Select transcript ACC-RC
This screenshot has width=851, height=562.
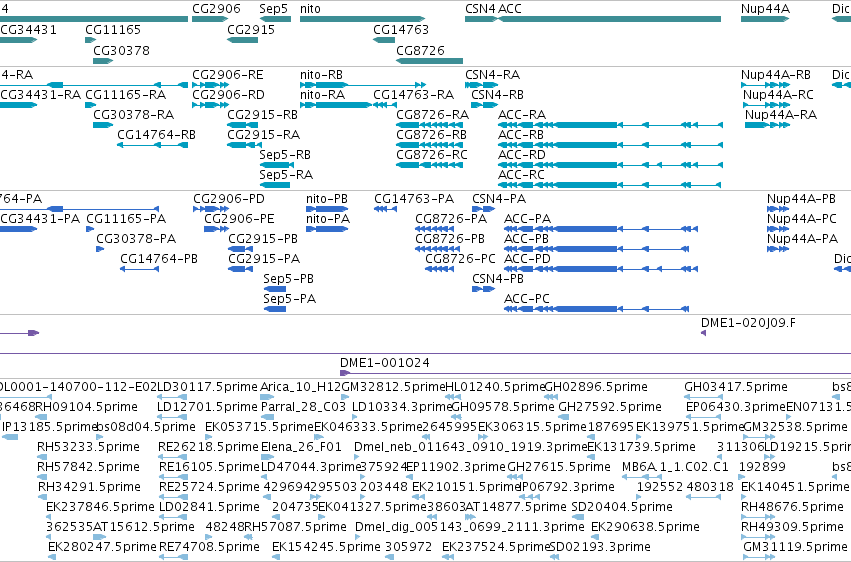coord(609,185)
